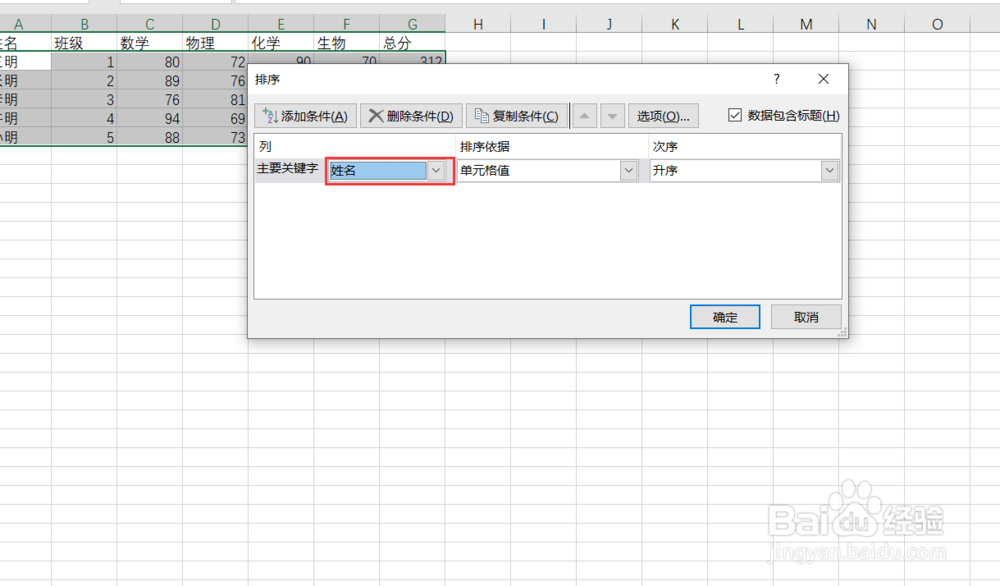Click the Delete Condition (删除条件) X icon
1000x586 pixels.
coord(377,115)
